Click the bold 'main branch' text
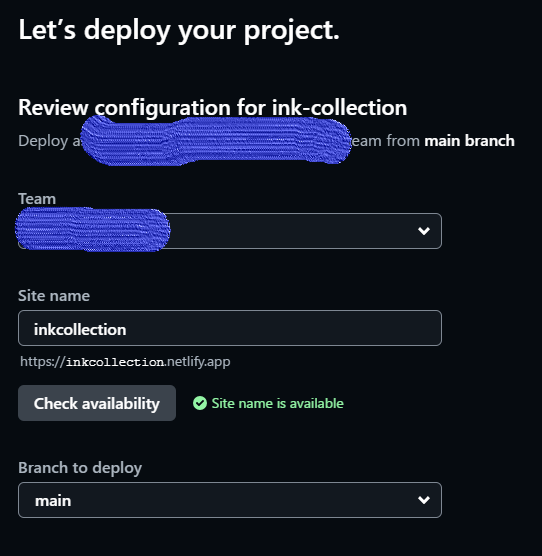Viewport: 542px width, 556px height. coord(470,141)
